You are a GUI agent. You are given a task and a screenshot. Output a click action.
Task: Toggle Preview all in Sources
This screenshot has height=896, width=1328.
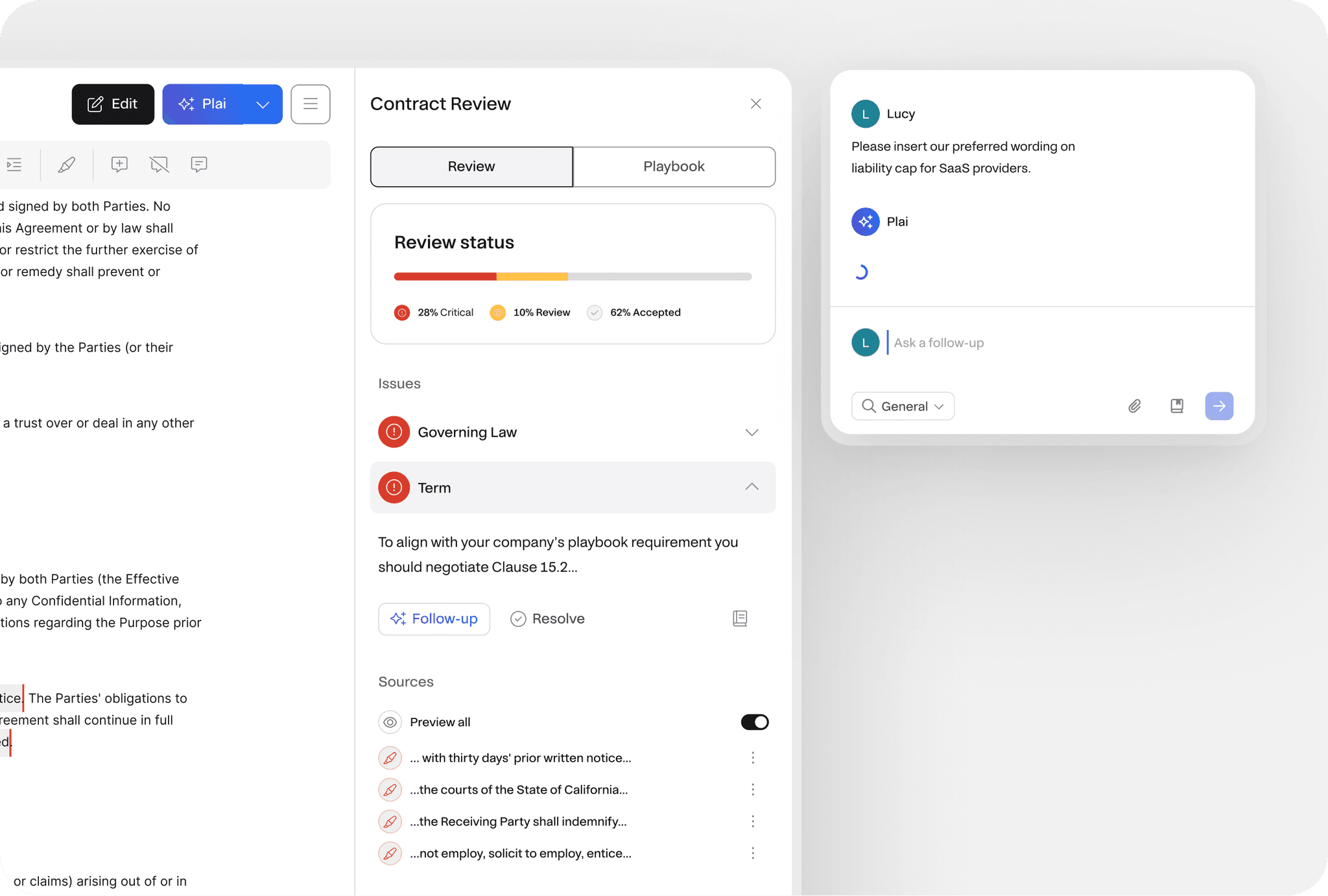pyautogui.click(x=754, y=722)
